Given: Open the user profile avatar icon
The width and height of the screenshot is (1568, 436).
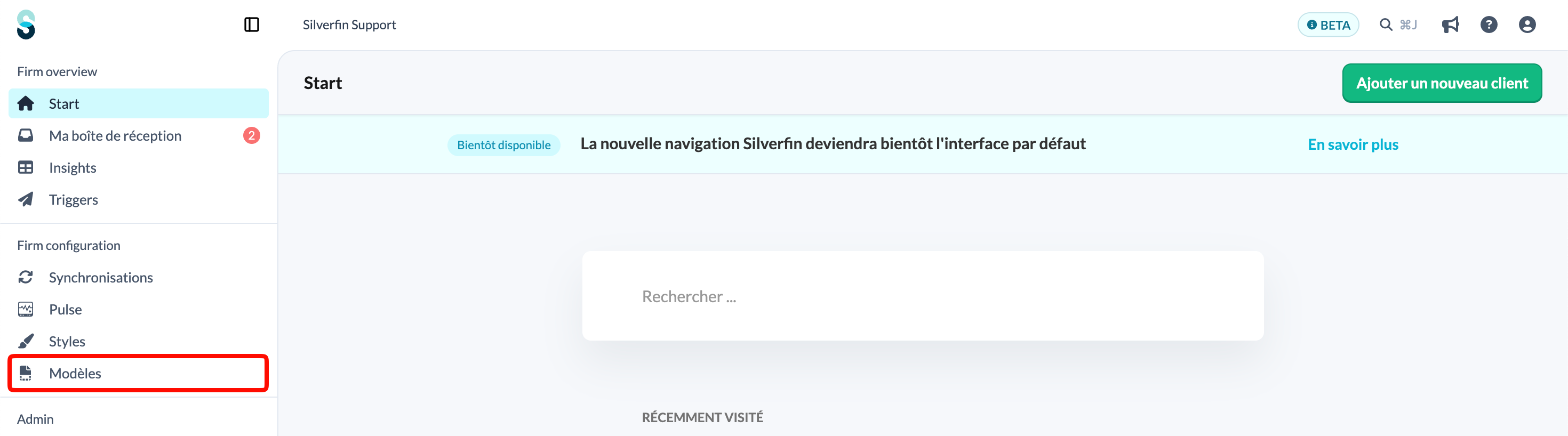Looking at the screenshot, I should tap(1527, 25).
